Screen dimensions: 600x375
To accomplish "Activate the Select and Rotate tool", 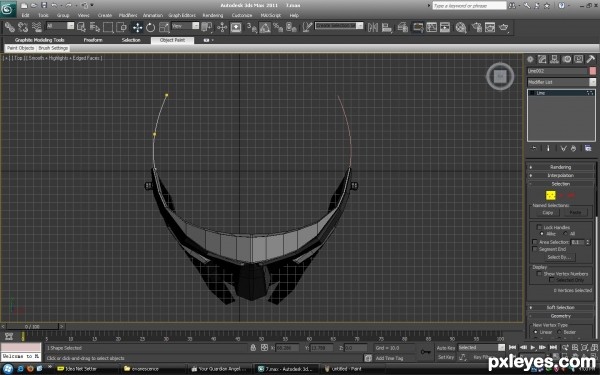I will pos(150,27).
